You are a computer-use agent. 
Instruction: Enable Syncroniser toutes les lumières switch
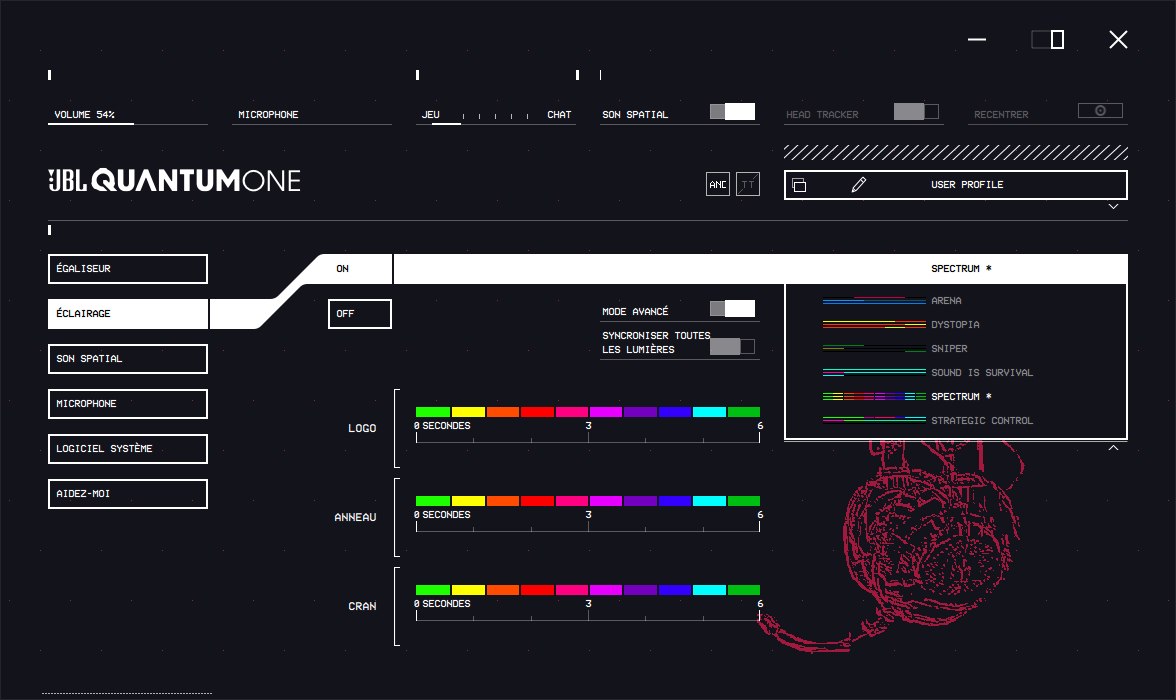(x=733, y=346)
